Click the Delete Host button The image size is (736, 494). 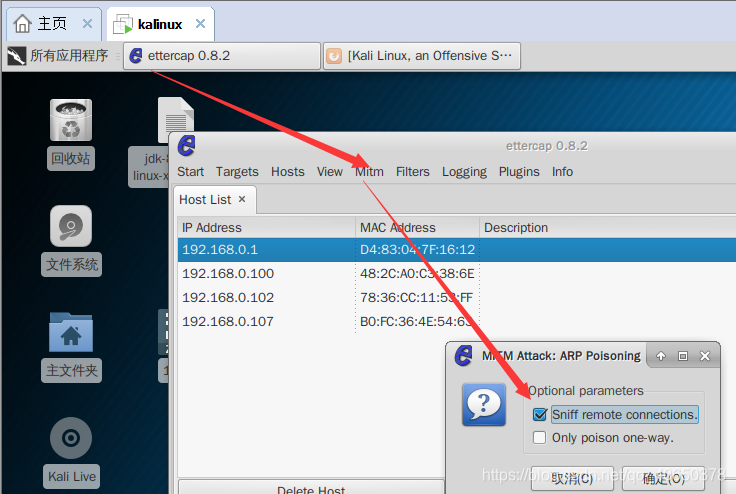pos(311,488)
